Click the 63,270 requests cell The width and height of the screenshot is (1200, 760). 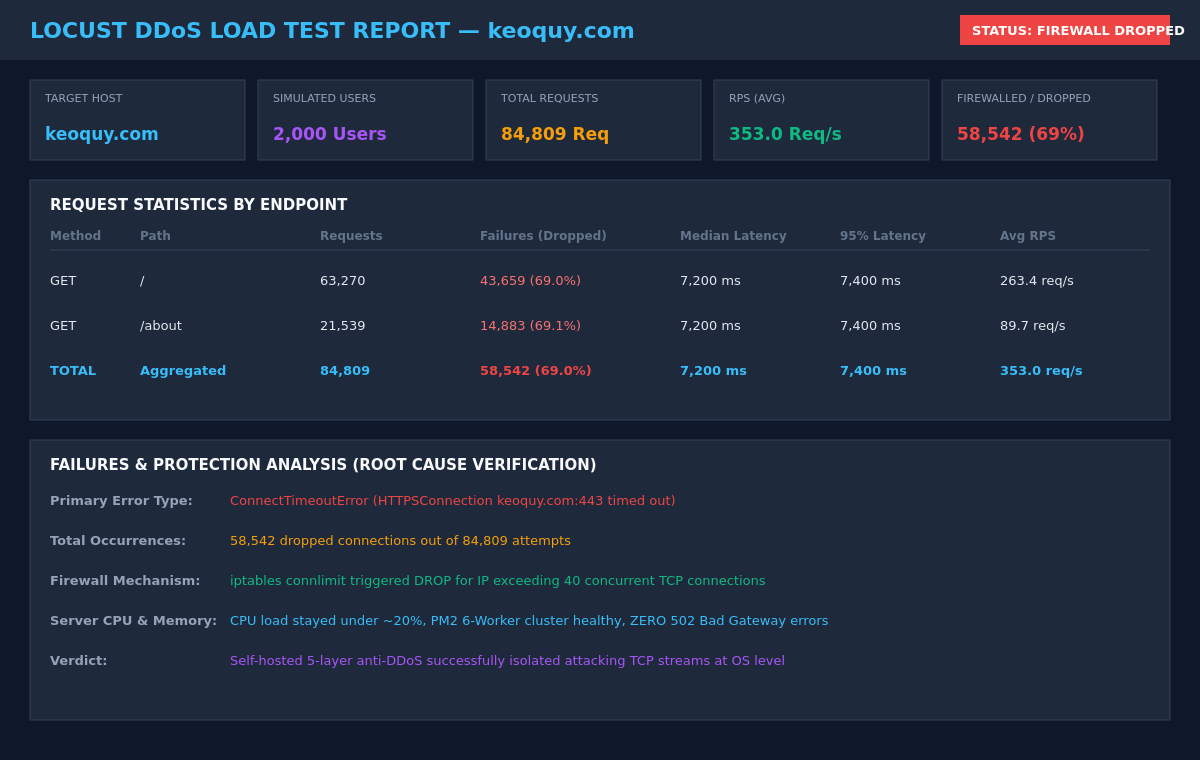coord(343,281)
